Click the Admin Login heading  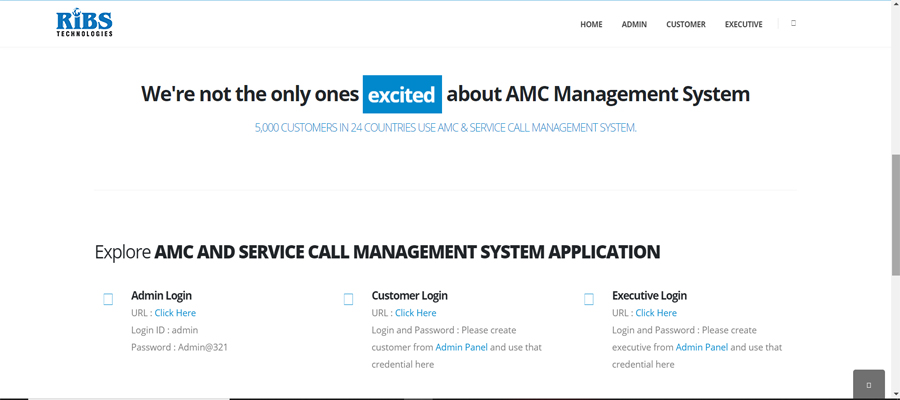point(161,295)
